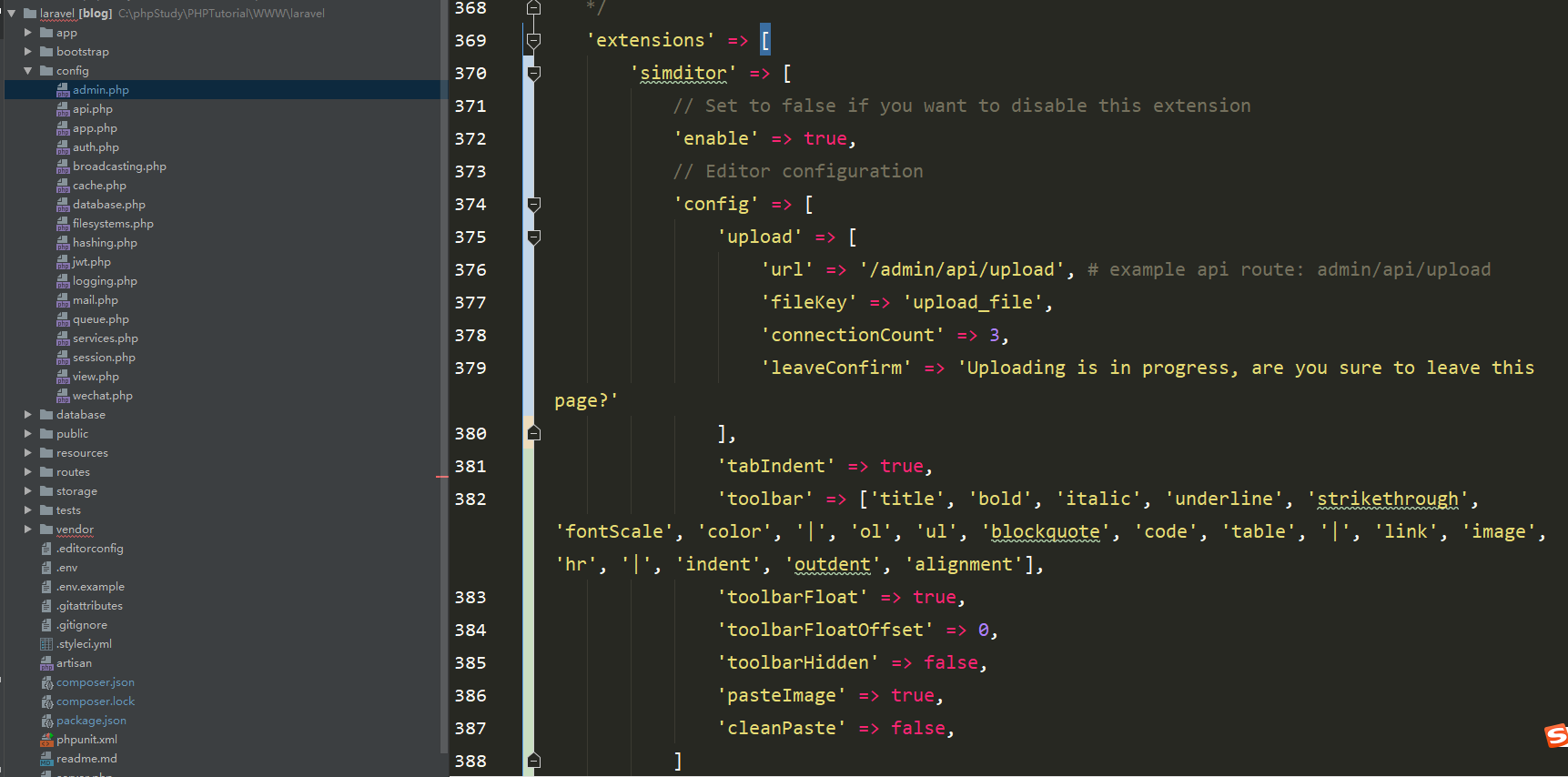The height and width of the screenshot is (777, 1568).
Task: Open auth.php config file
Action: pos(96,146)
